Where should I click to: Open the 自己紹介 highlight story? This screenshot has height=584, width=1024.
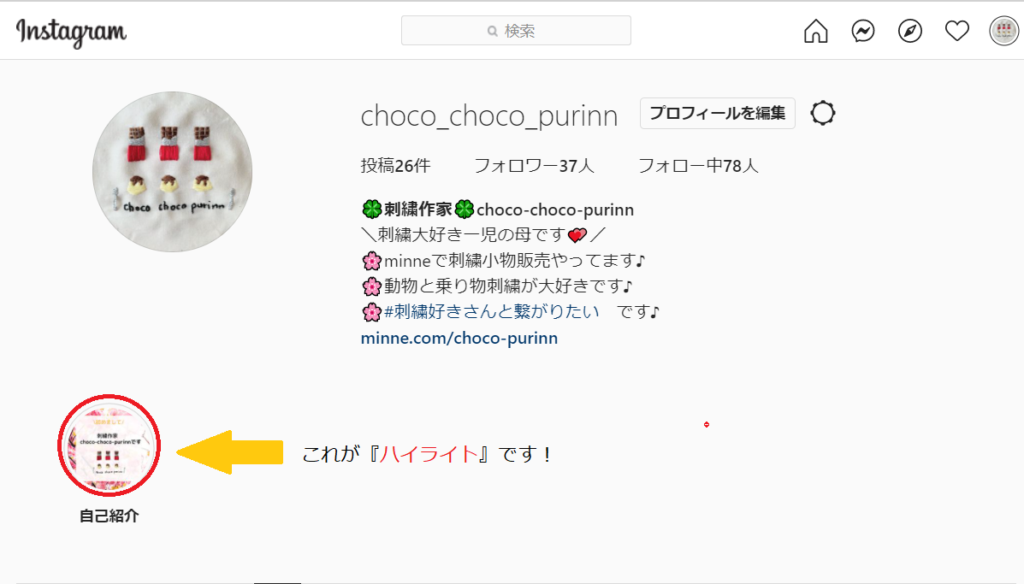[109, 446]
